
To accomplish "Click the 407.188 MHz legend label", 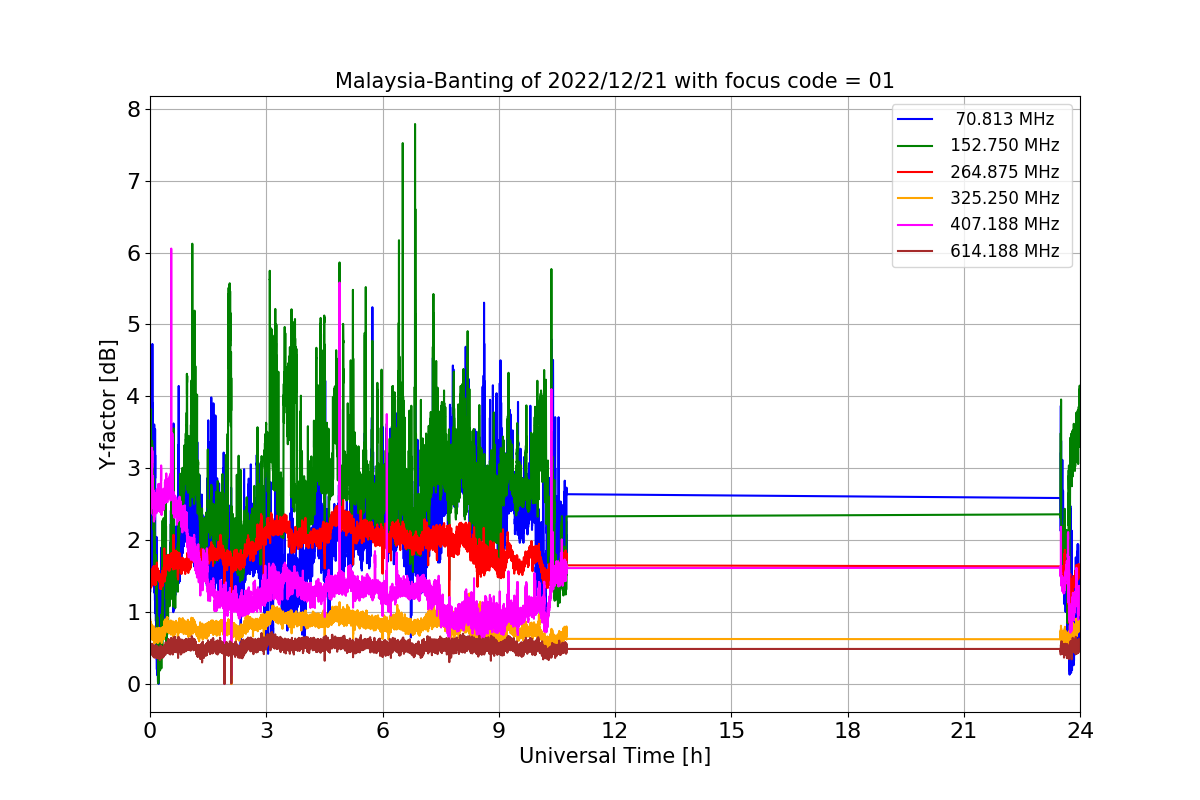I will (x=1004, y=224).
